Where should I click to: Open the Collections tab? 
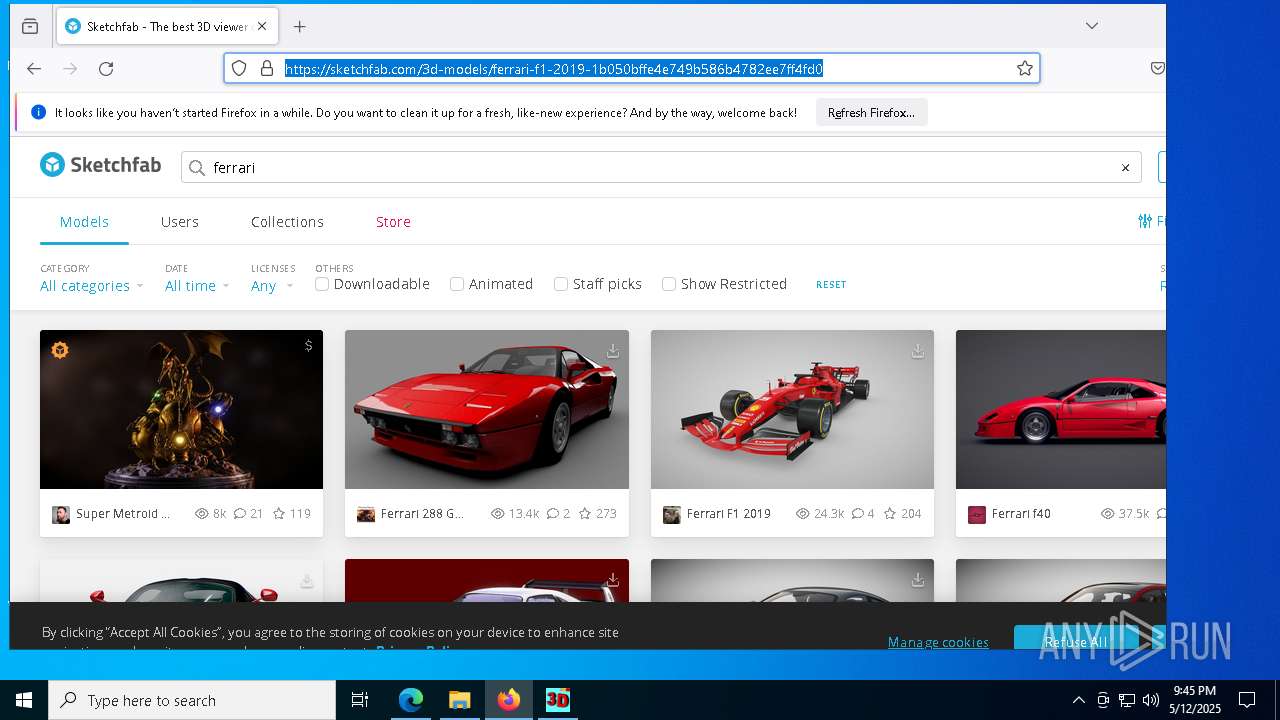coord(287,222)
